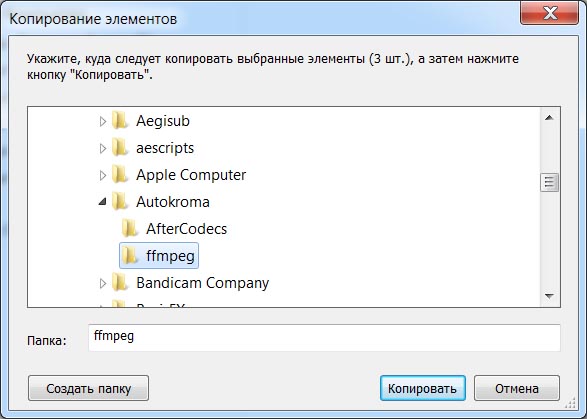This screenshot has width=587, height=419.
Task: Select the Bandicam Company folder icon
Action: coord(120,282)
